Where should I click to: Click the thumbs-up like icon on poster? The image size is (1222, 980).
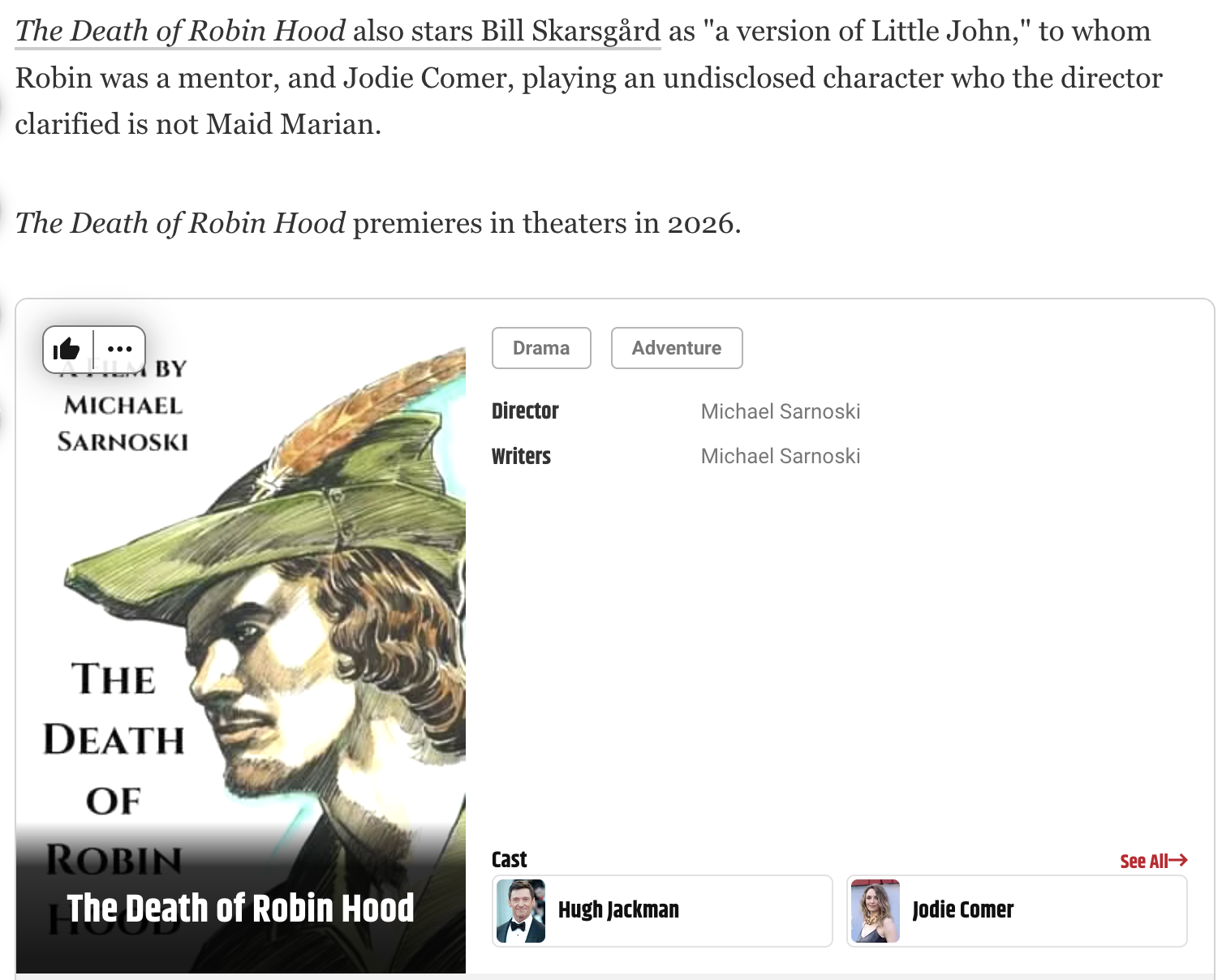click(67, 350)
